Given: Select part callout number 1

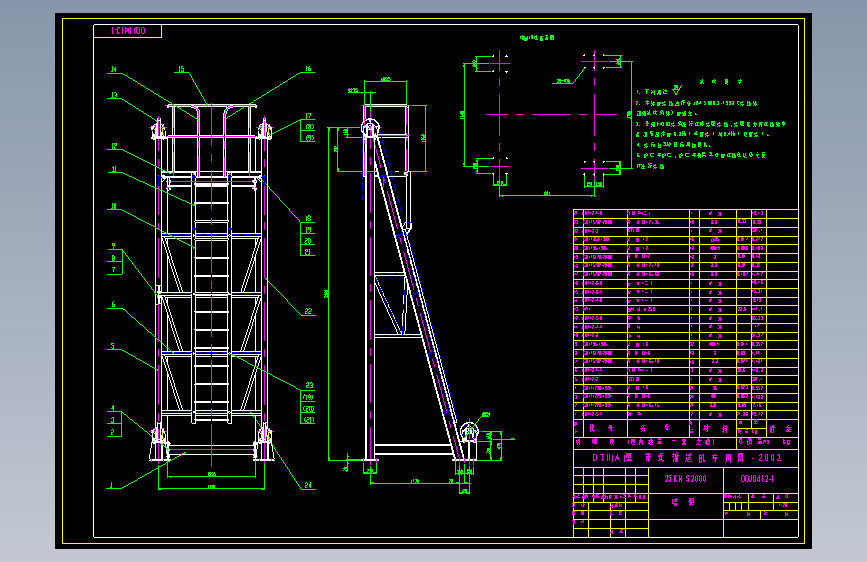Looking at the screenshot, I should coord(112,485).
